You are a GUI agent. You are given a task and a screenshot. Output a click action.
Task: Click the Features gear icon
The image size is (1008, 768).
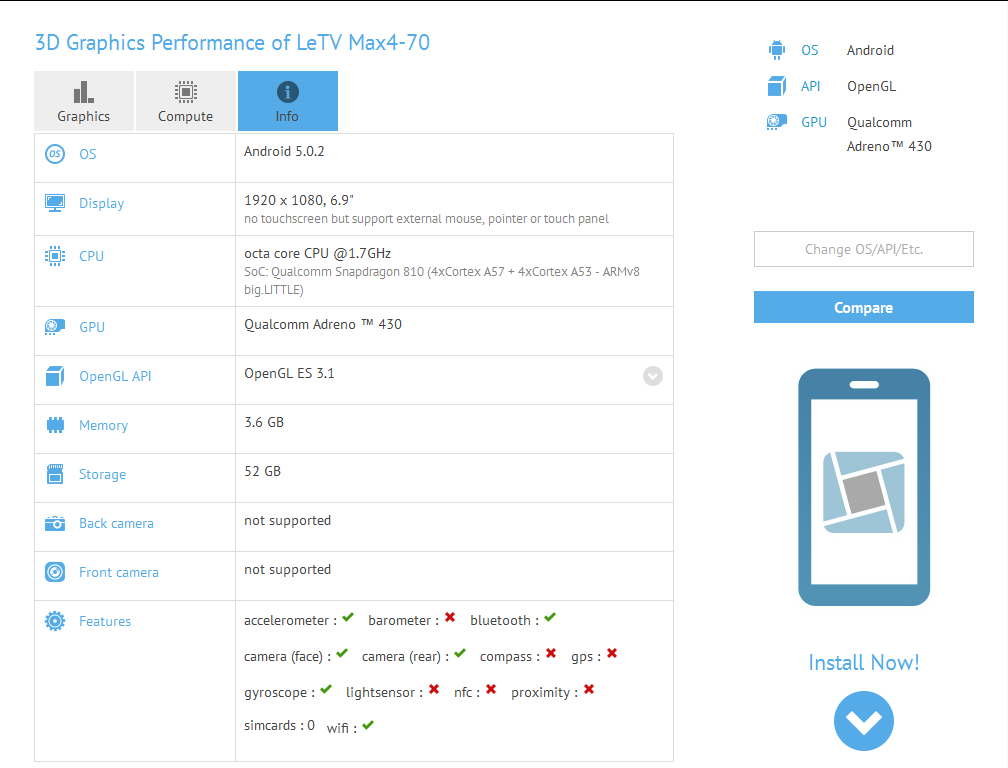coord(55,621)
